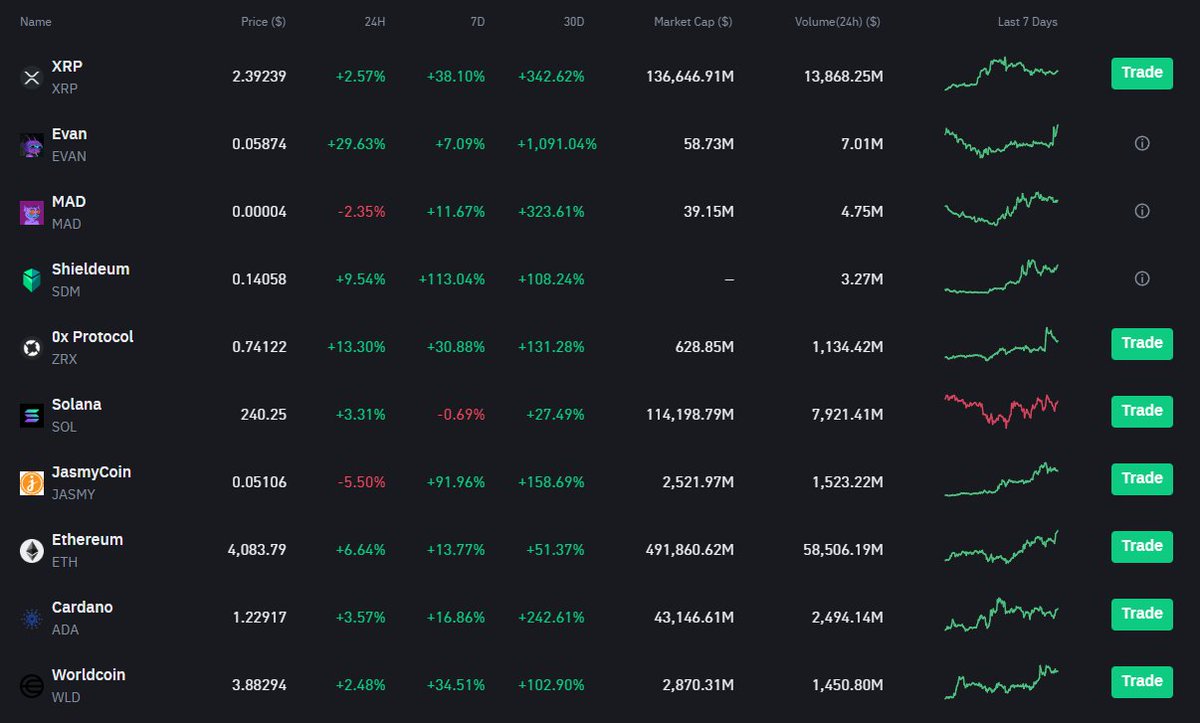Screen dimensions: 1200x723
Task: Click the Last 7 Days column header
Action: coord(1027,21)
